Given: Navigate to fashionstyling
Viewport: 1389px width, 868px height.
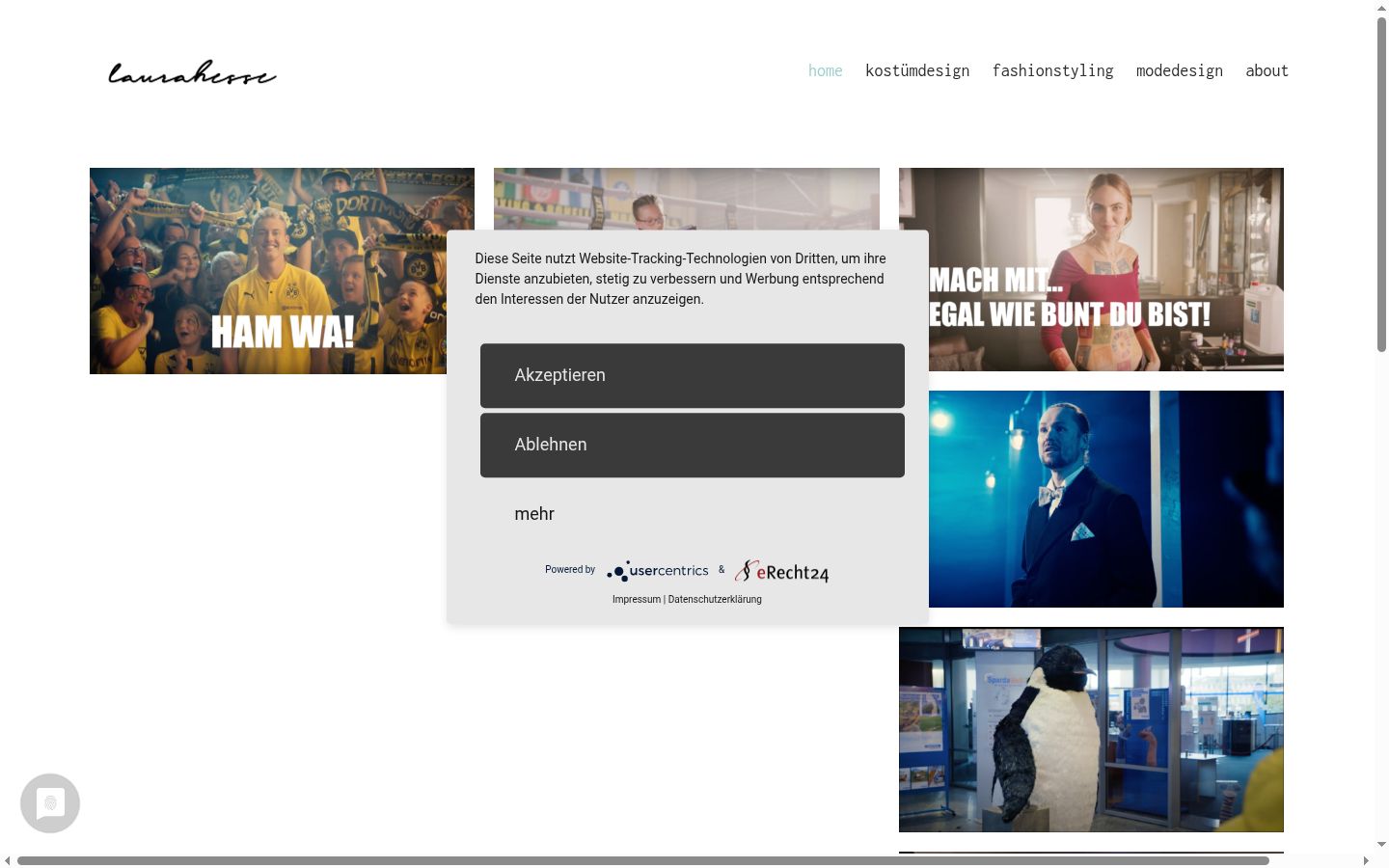Looking at the screenshot, I should [x=1053, y=70].
